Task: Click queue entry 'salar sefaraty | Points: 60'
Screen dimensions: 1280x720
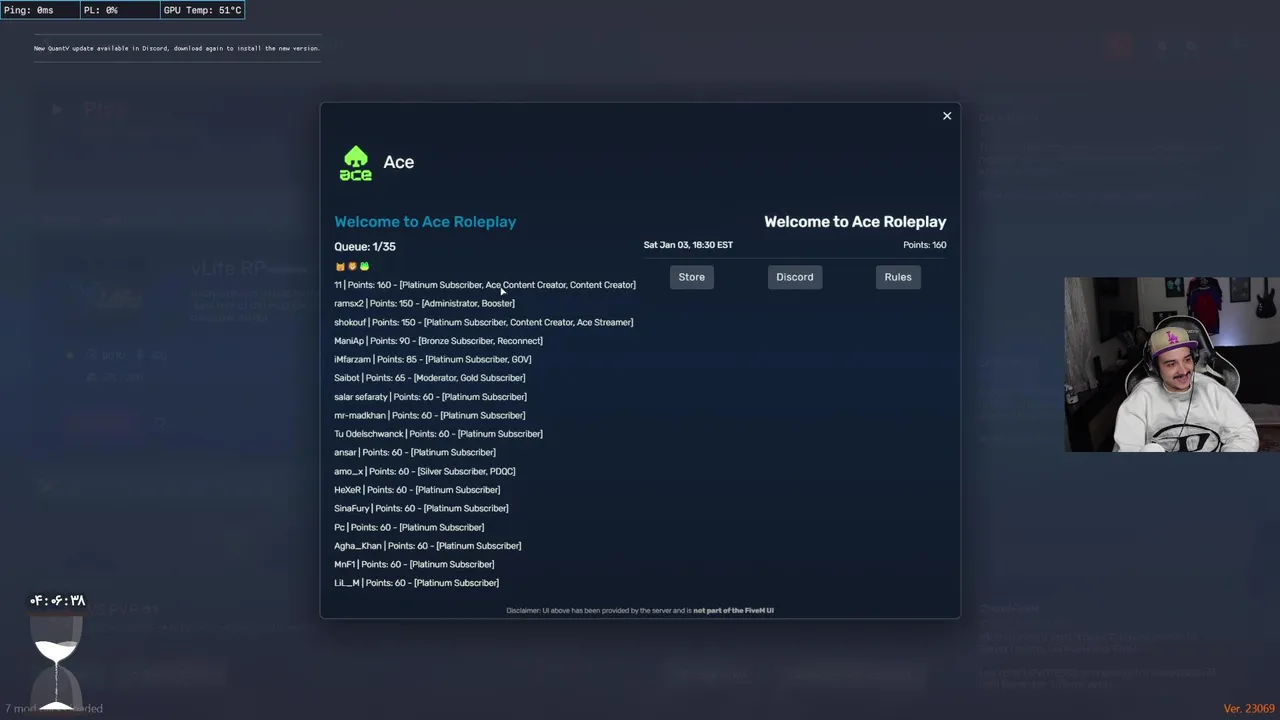Action: click(x=430, y=397)
